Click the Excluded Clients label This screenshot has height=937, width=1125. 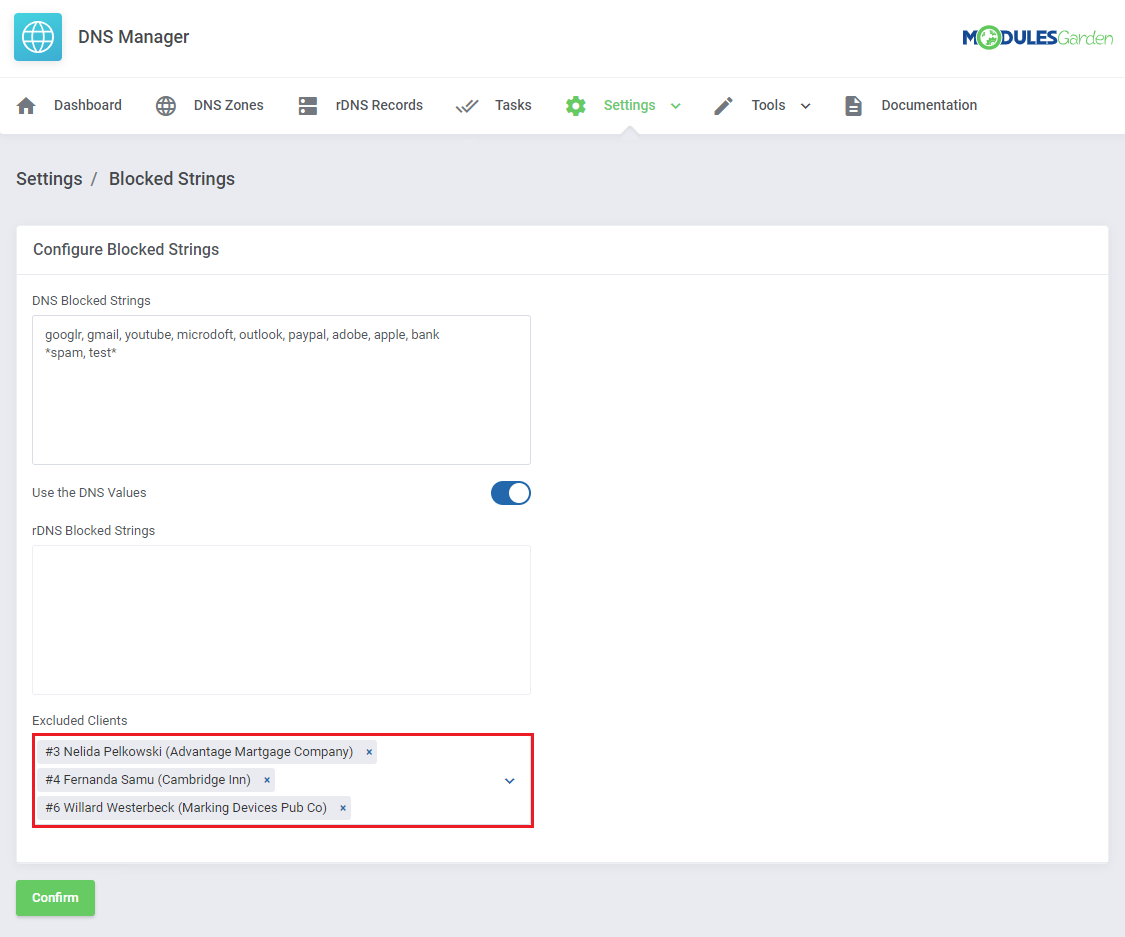(80, 720)
